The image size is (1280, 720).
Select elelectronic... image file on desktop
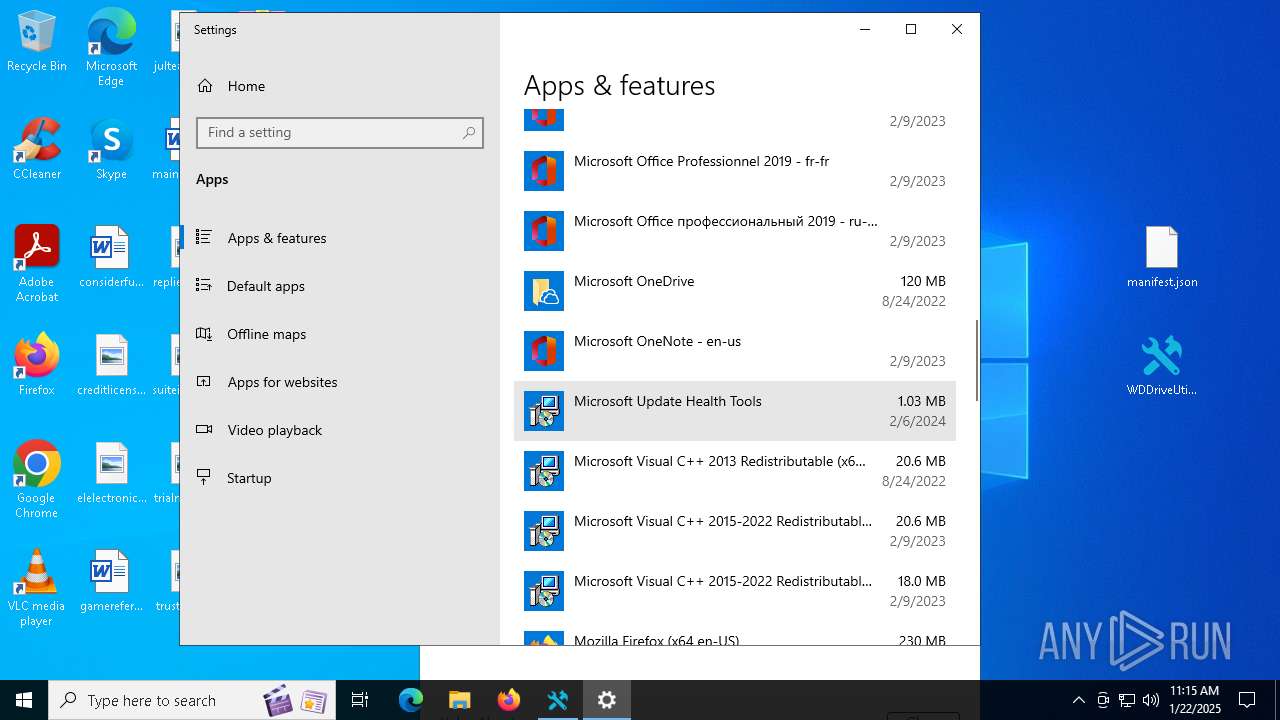111,474
